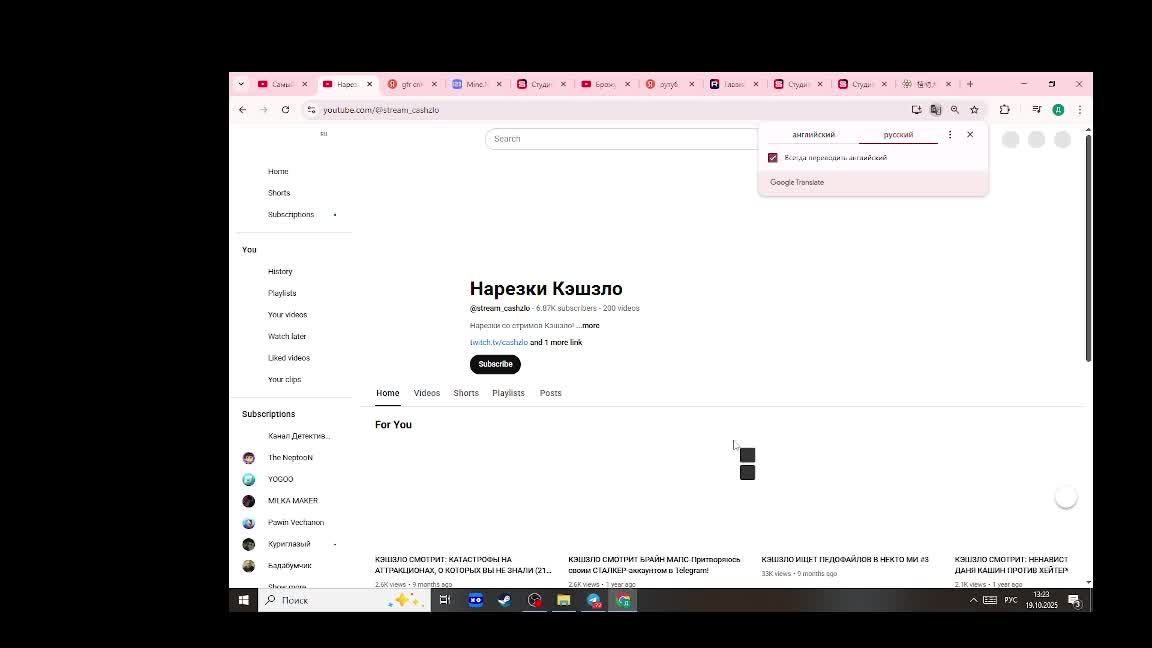The image size is (1152, 648).
Task: Open site information icon in address bar
Action: click(312, 109)
